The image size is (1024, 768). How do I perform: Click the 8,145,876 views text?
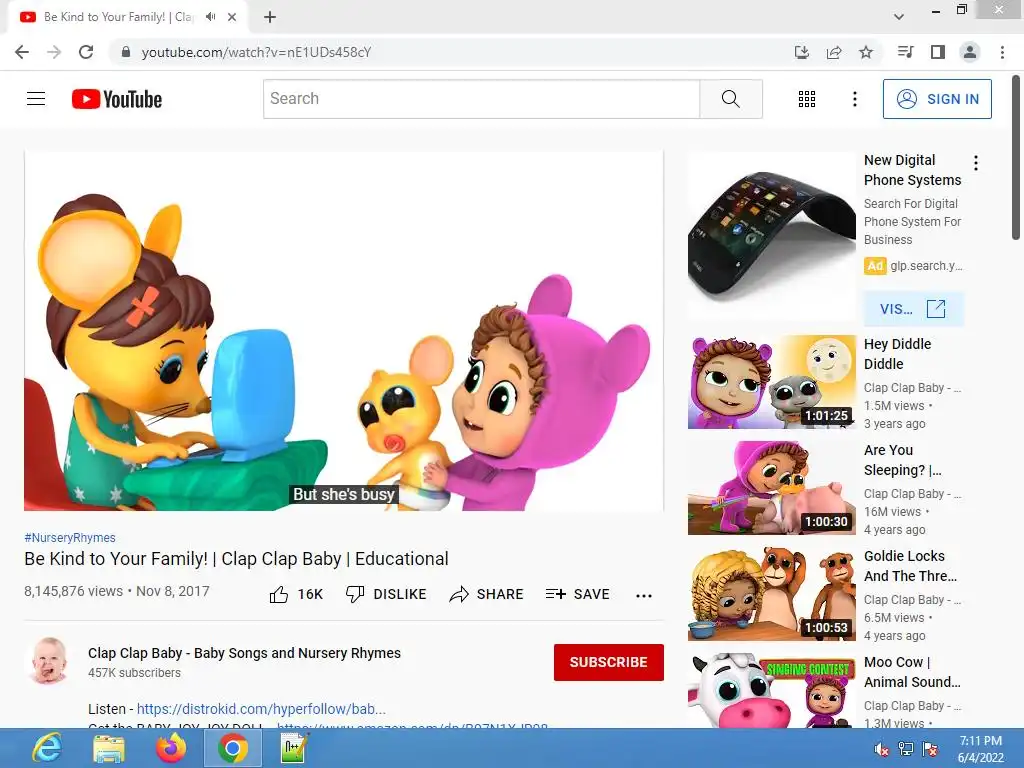pyautogui.click(x=73, y=591)
